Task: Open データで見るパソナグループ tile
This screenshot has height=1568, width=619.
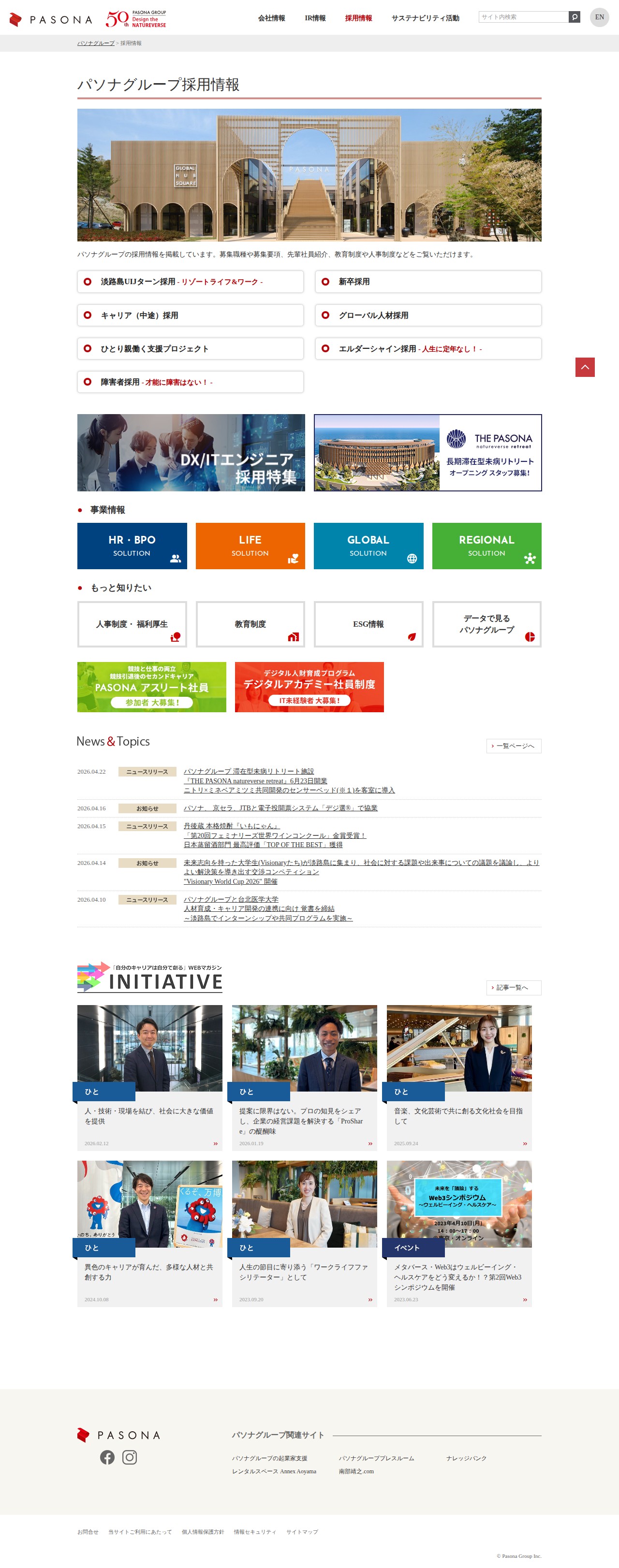Action: [x=487, y=624]
